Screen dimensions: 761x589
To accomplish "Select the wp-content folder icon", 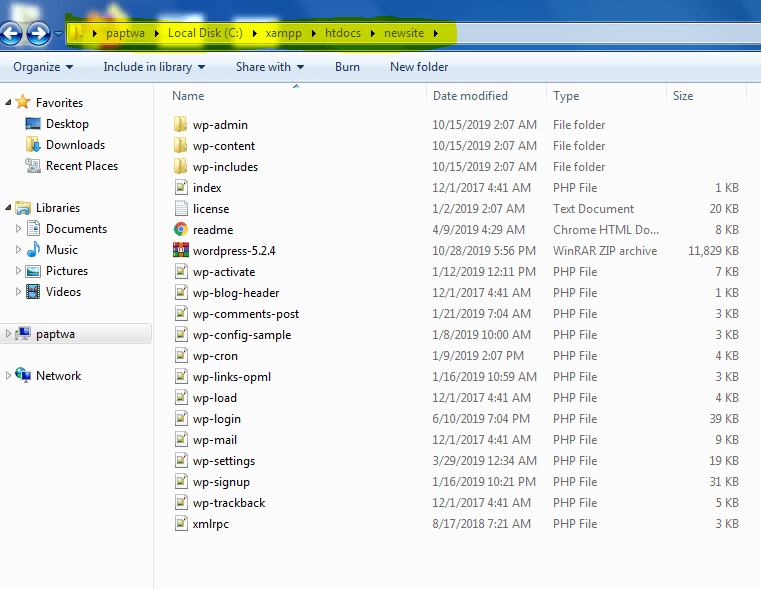I will 181,145.
